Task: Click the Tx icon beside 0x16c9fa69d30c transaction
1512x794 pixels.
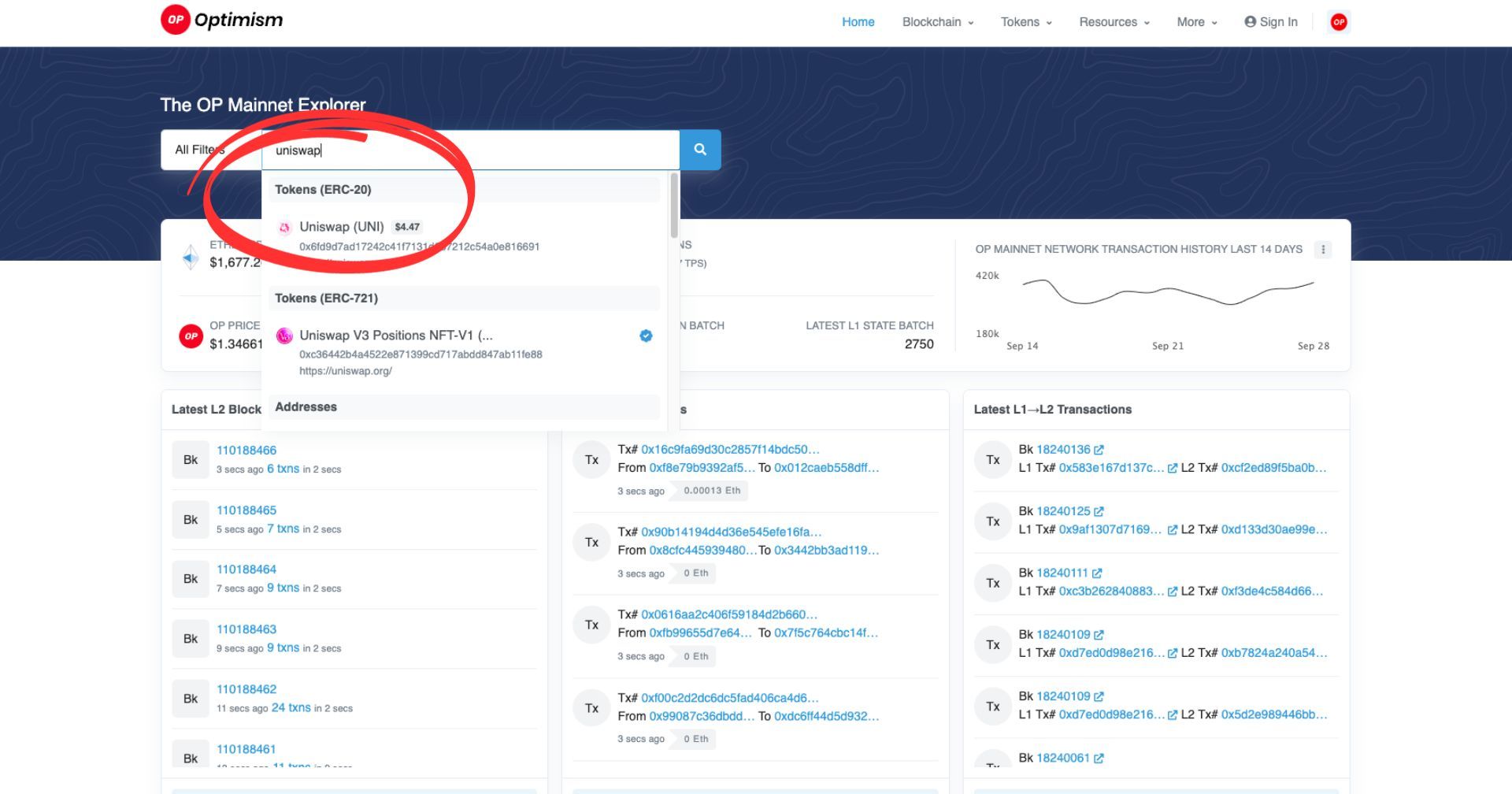Action: [x=592, y=460]
